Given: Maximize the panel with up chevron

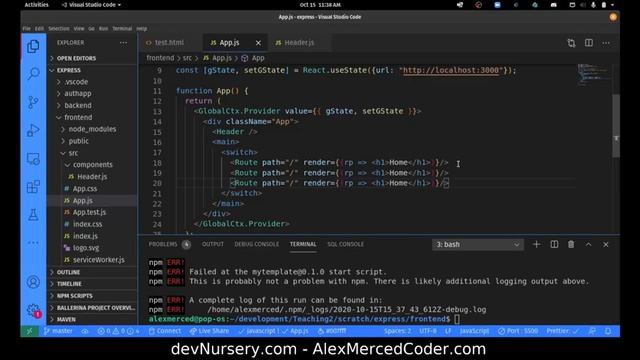Looking at the screenshot, I should (x=588, y=244).
